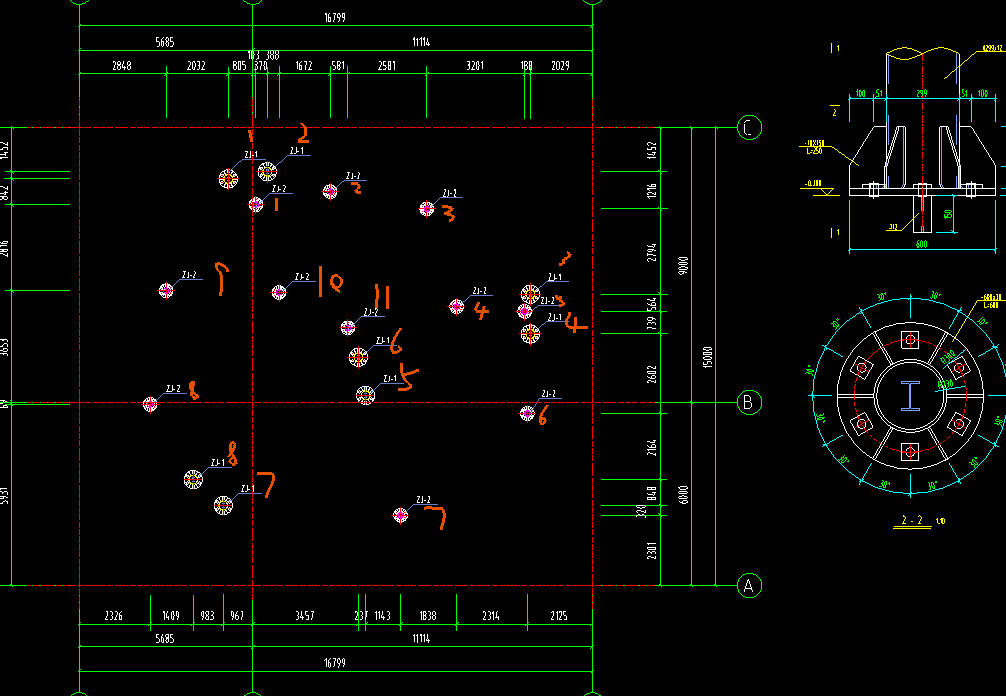The width and height of the screenshot is (1006, 696).
Task: Click the 3457 dimension text
Action: click(x=305, y=616)
